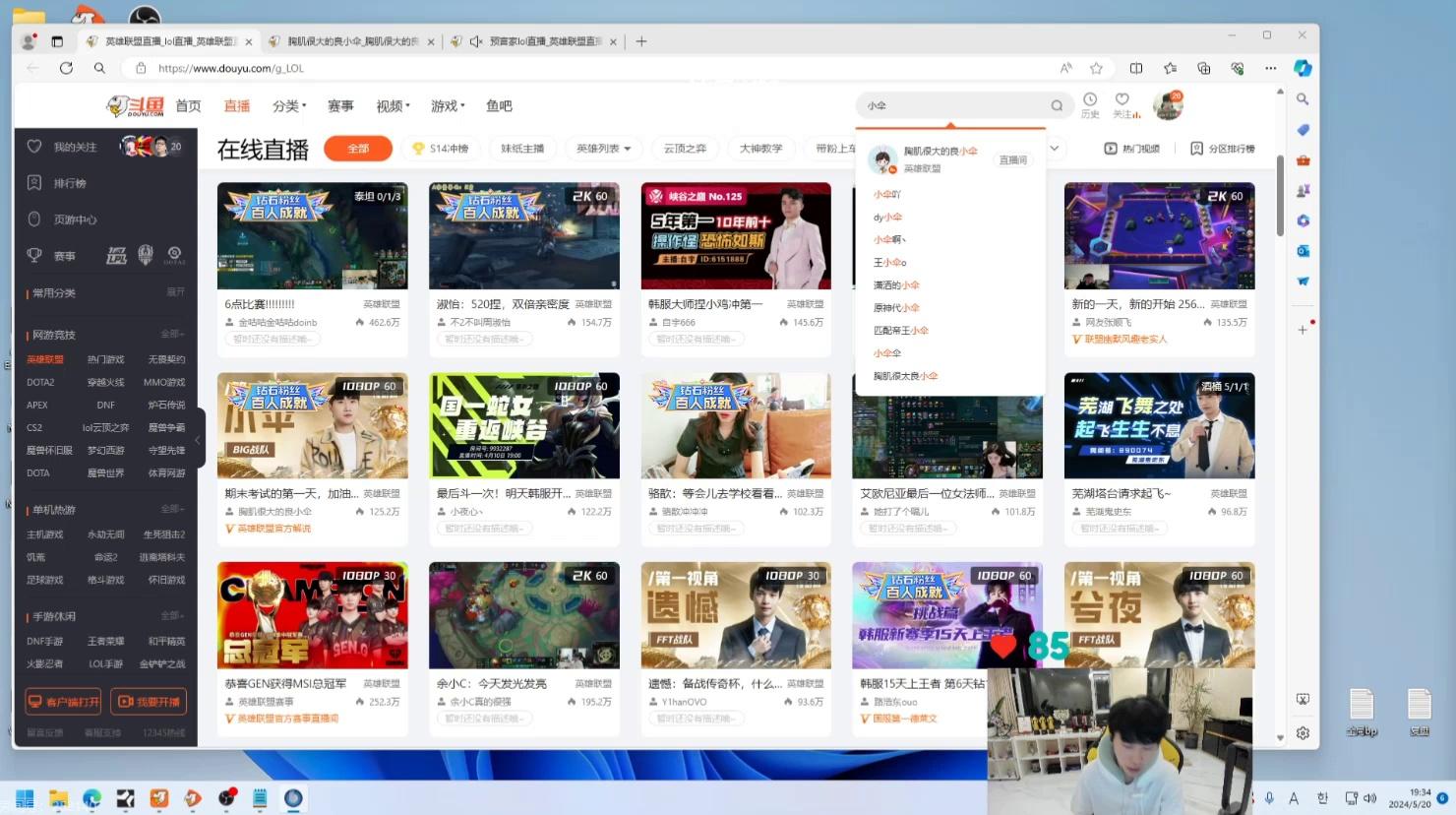Open the 关注 heart icon in header
This screenshot has height=815, width=1456.
tap(1123, 104)
